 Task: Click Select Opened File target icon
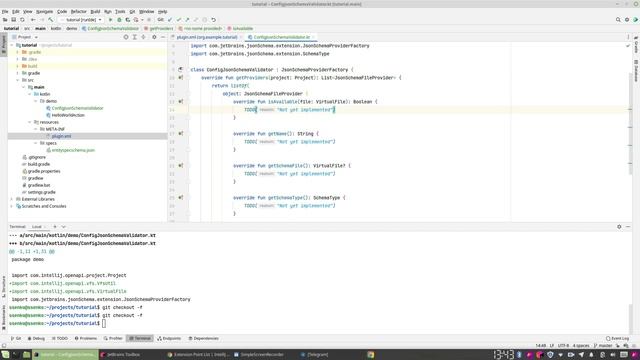[x=126, y=37]
